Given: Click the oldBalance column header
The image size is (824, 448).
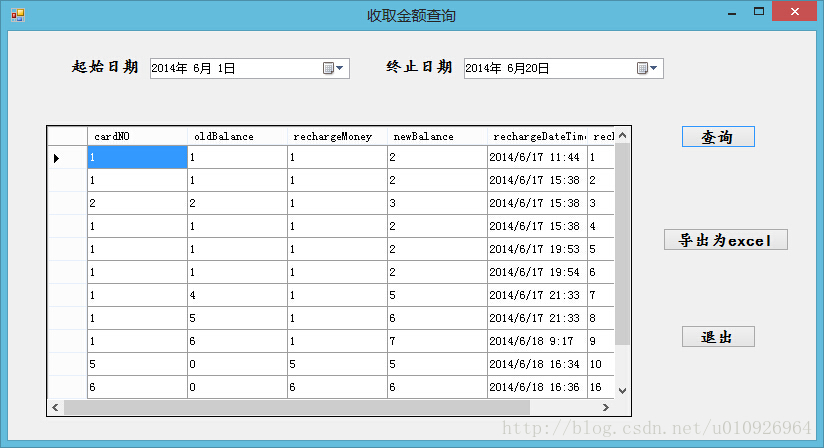Looking at the screenshot, I should pos(237,136).
